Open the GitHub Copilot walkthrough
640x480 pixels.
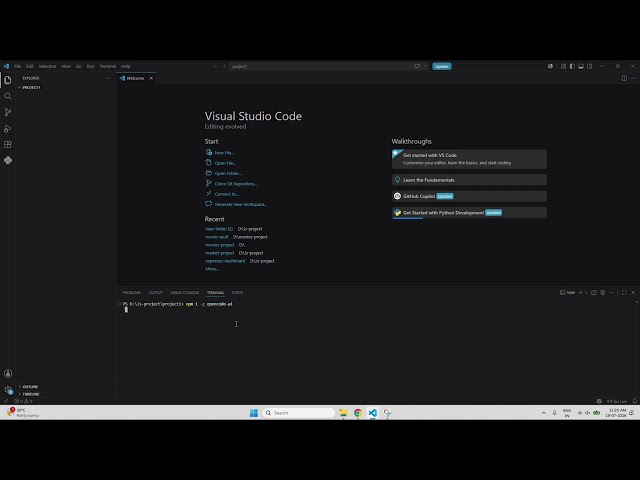click(469, 196)
